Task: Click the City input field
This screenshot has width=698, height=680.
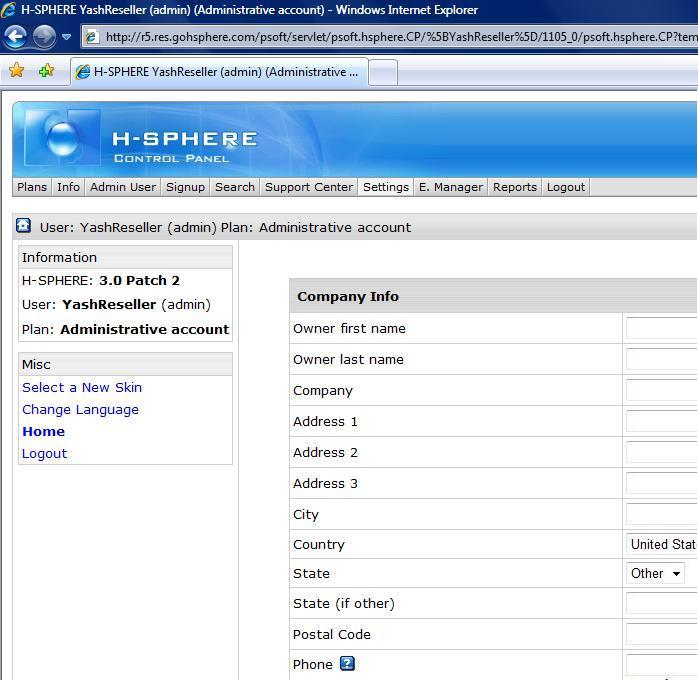Action: tap(661, 514)
